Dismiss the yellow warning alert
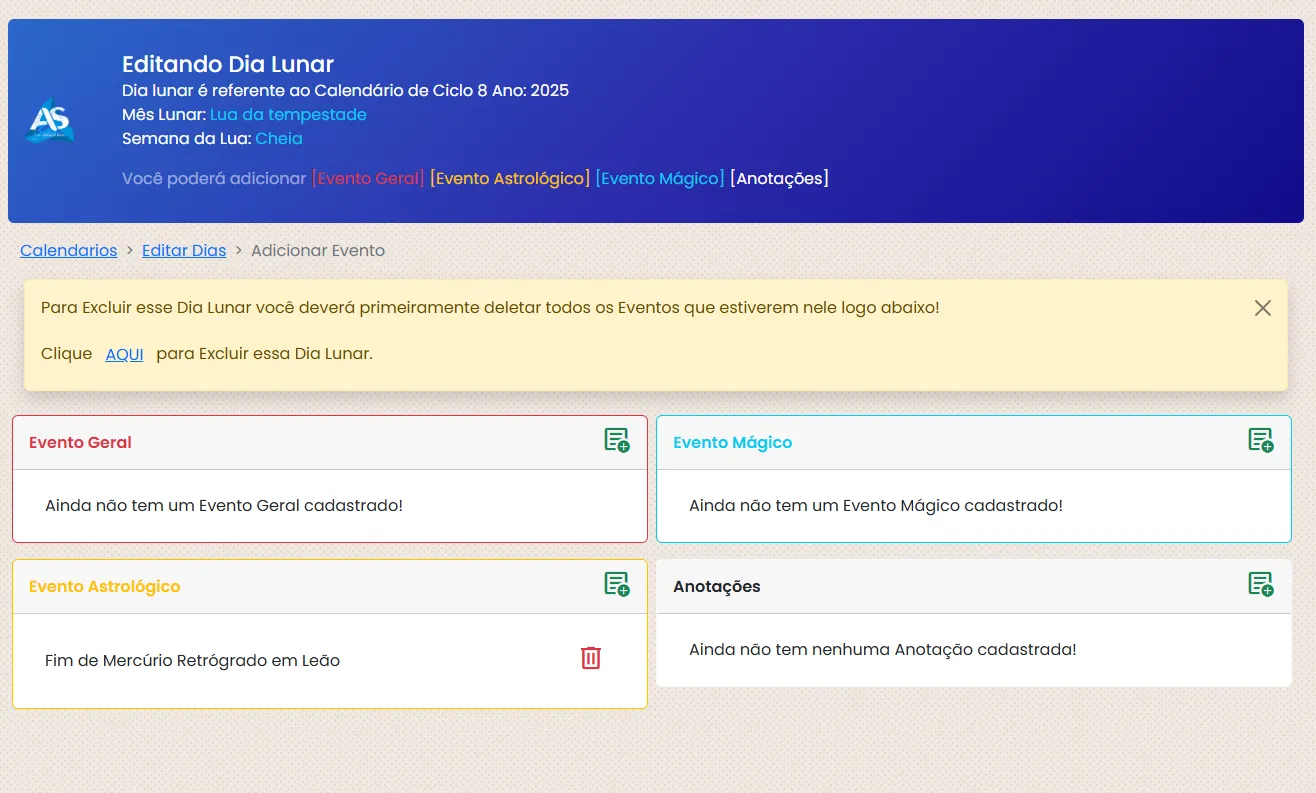Viewport: 1316px width, 793px height. [x=1262, y=308]
